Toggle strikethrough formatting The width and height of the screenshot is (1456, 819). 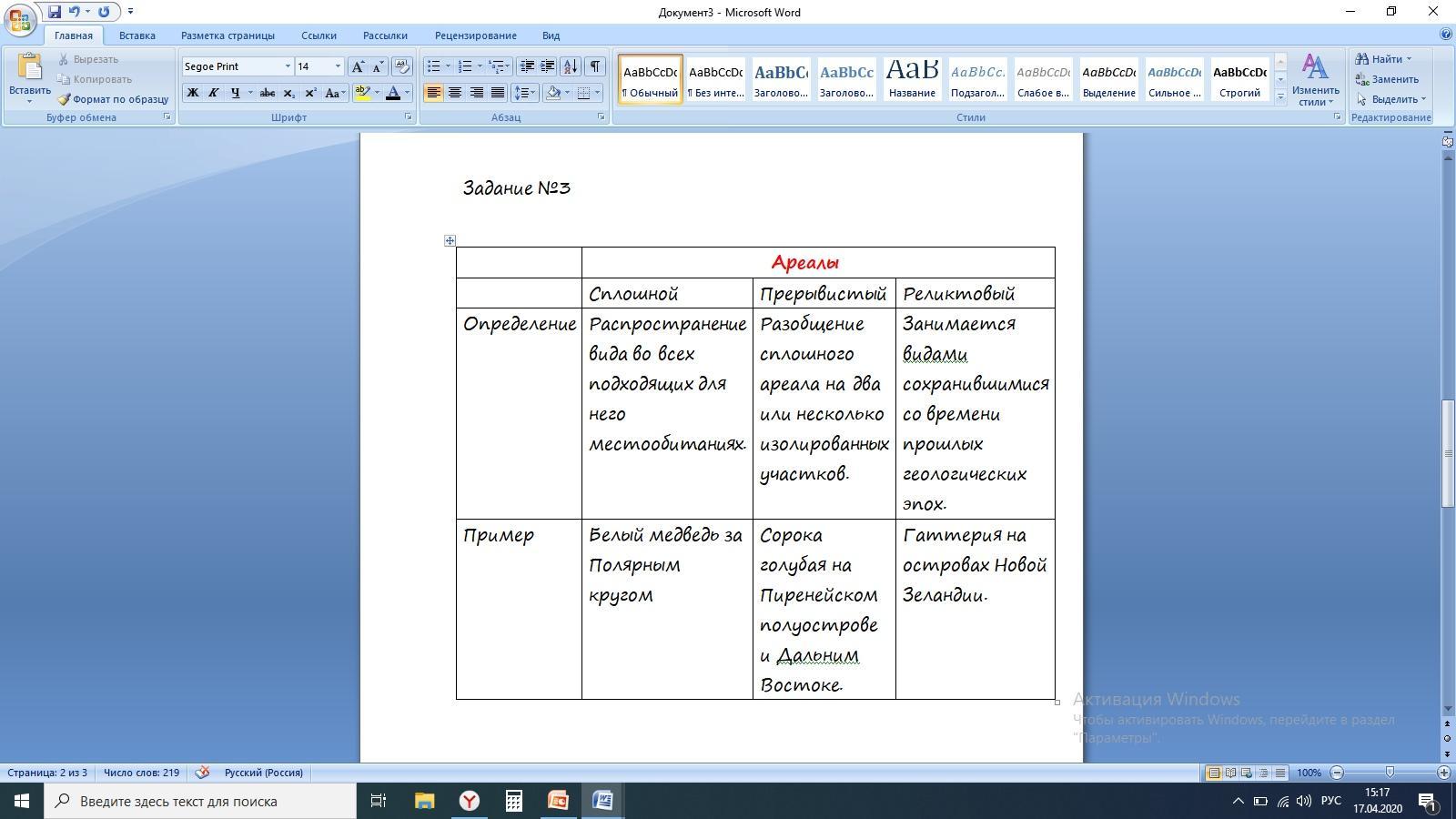pos(268,93)
